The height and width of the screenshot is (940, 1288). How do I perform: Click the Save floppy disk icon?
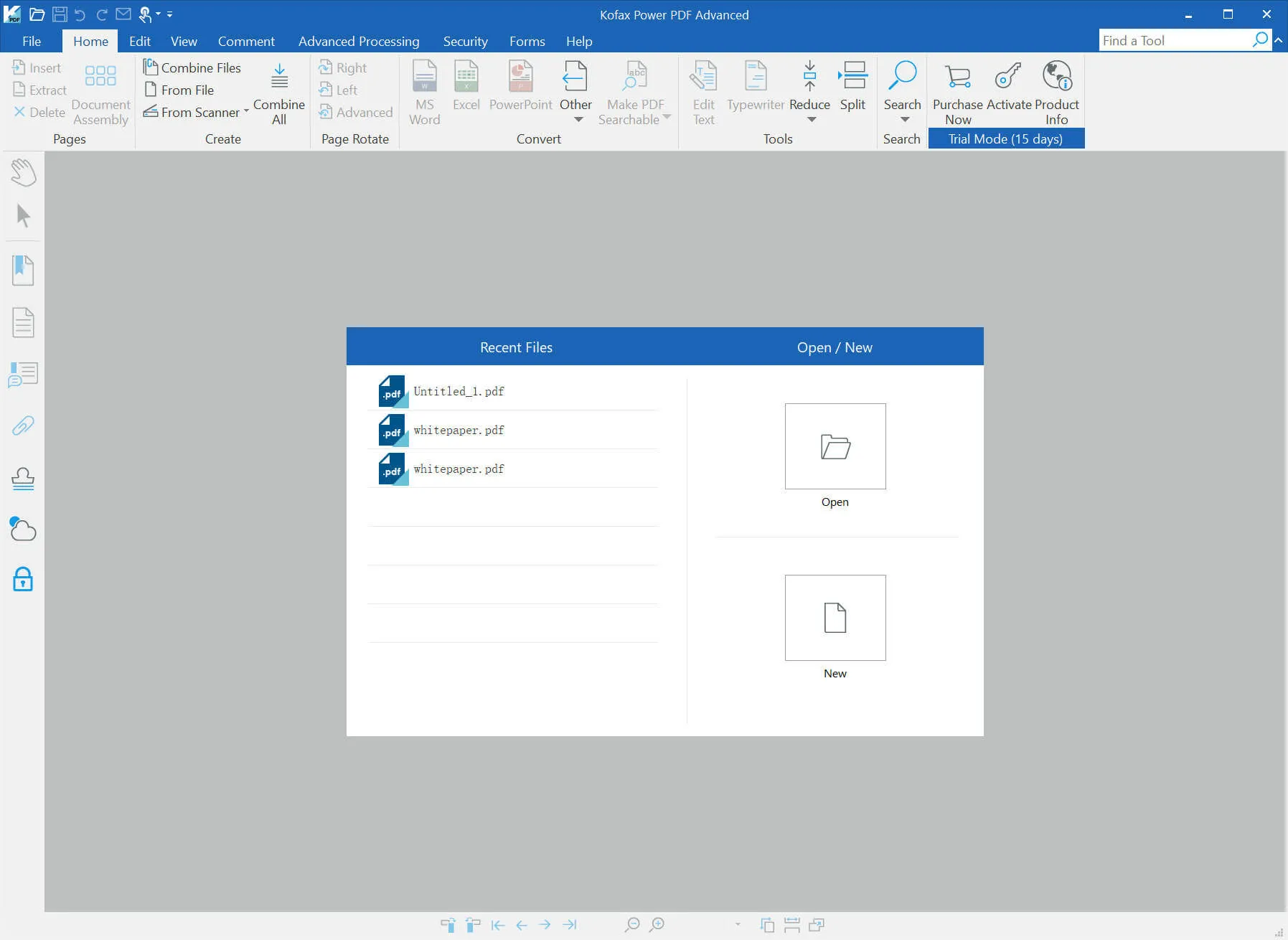60,14
